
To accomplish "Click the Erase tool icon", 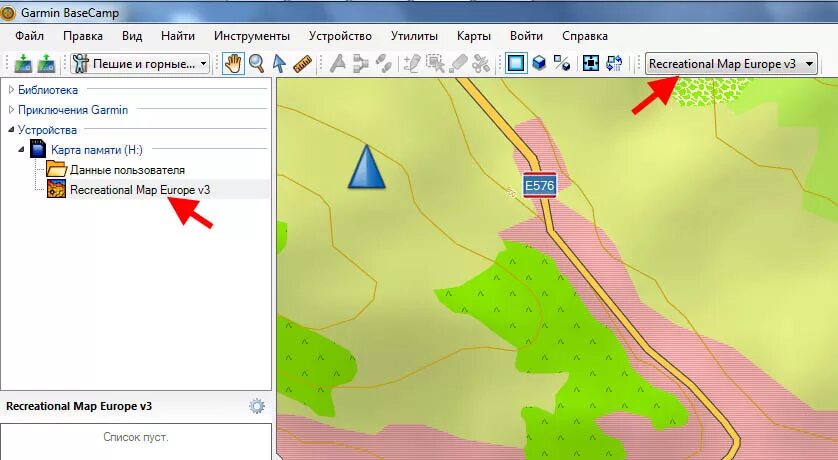I will tap(459, 64).
